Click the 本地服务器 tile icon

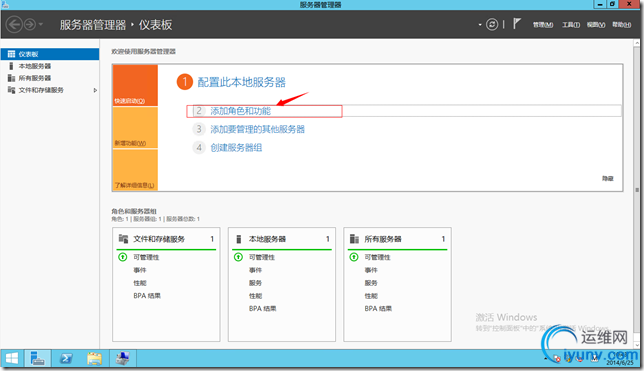(239, 239)
